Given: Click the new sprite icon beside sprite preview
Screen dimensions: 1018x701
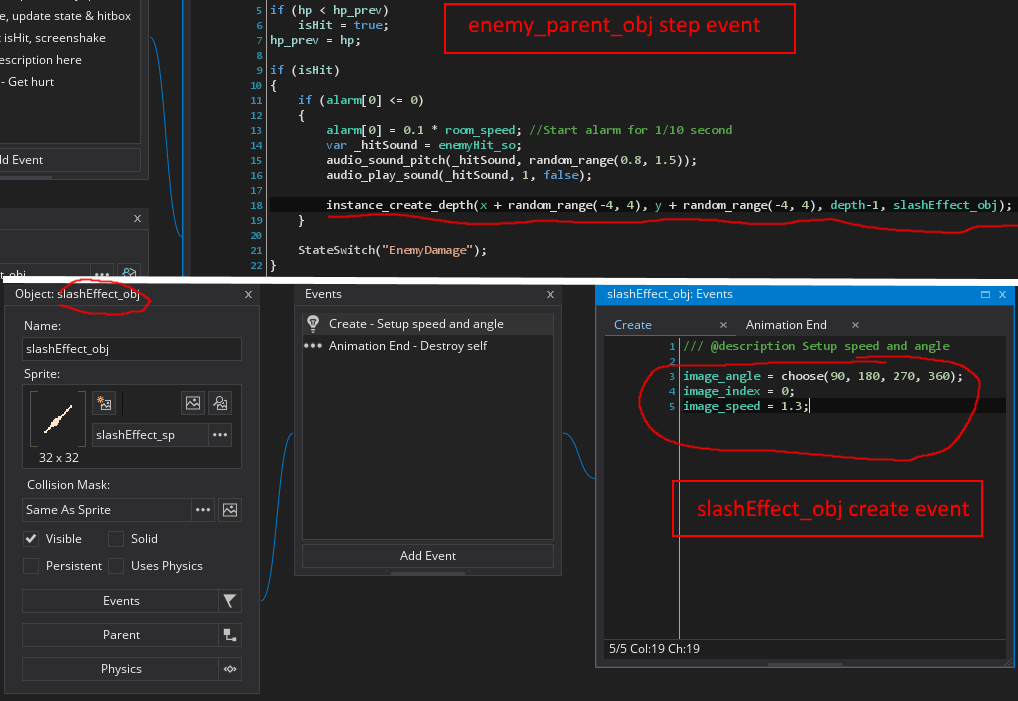Looking at the screenshot, I should click(x=104, y=403).
